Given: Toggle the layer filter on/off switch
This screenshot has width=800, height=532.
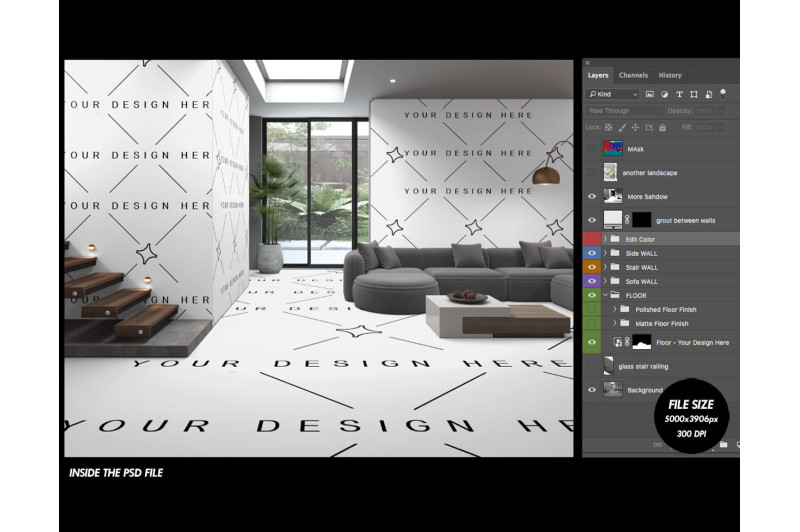Looking at the screenshot, I should coord(724,93).
